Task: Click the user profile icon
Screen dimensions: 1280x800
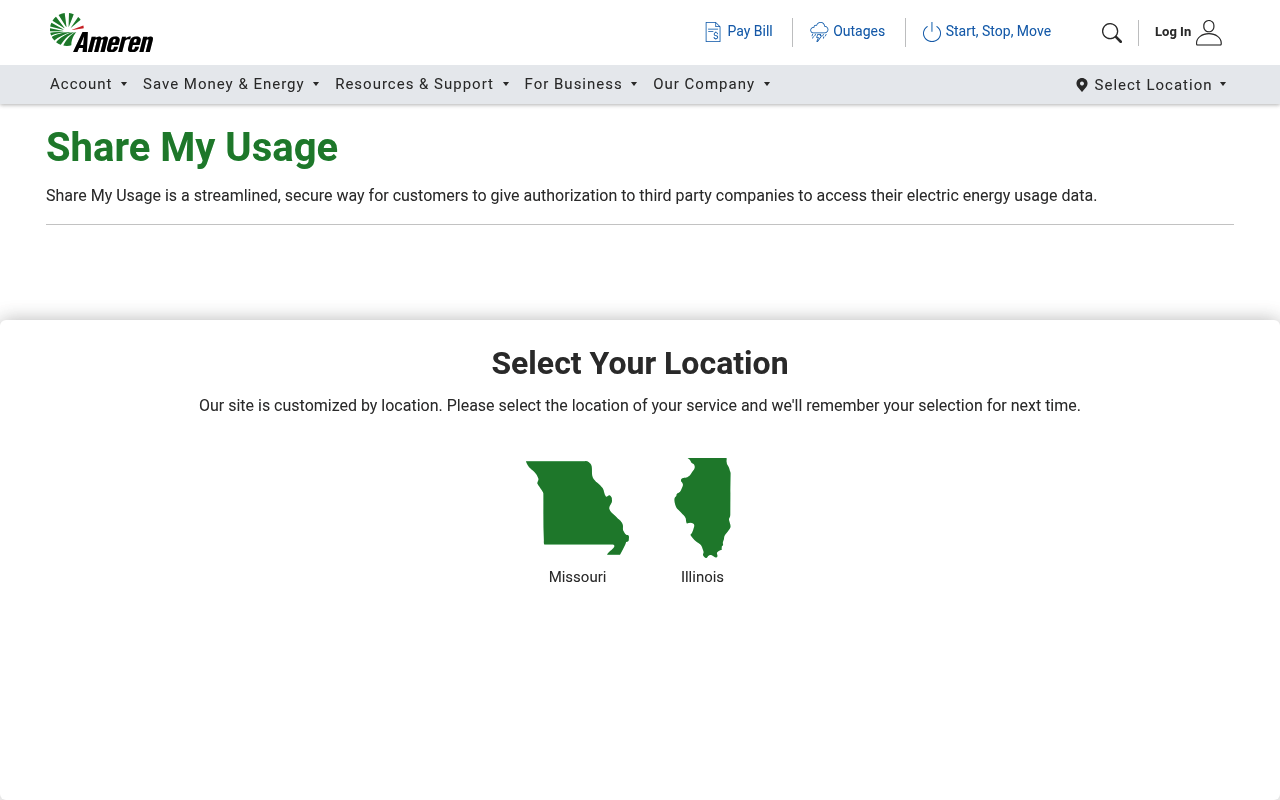Action: [1209, 32]
